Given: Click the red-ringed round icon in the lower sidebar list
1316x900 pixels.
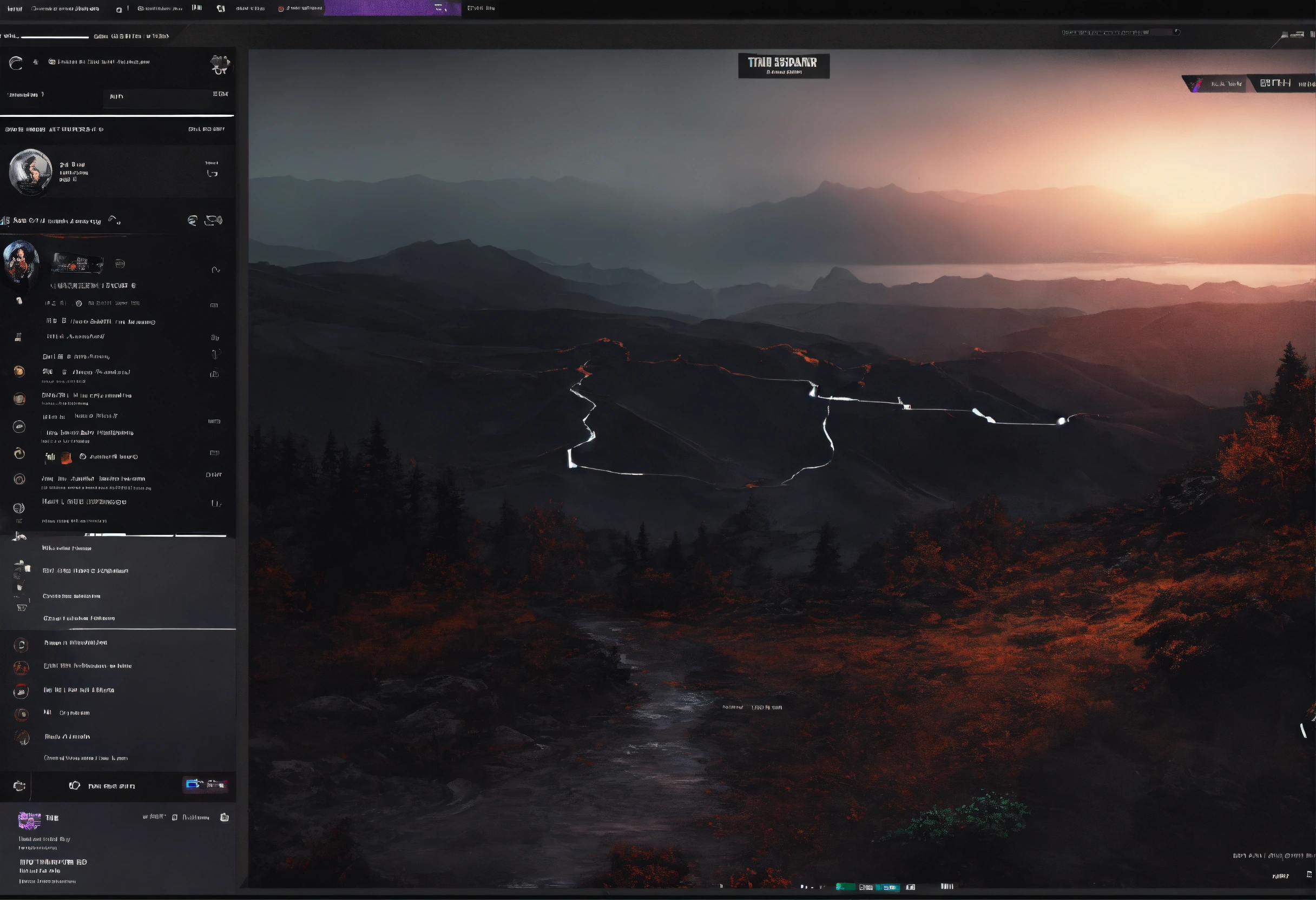Looking at the screenshot, I should [21, 691].
